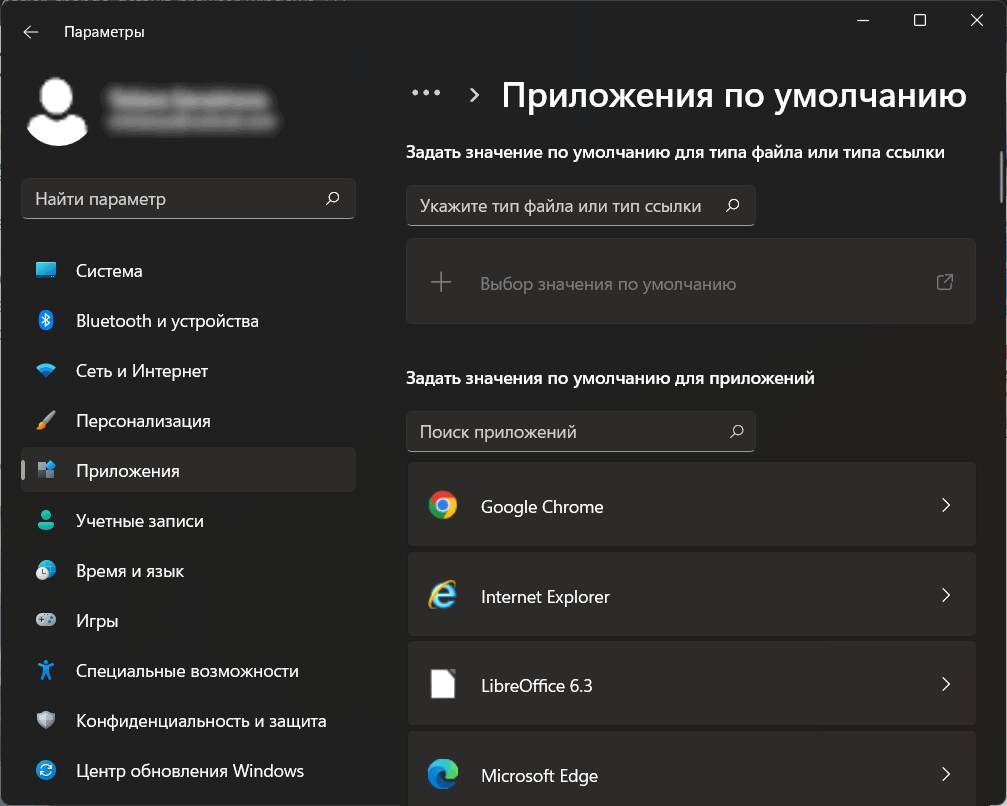Focus the Найти параметр search field

pyautogui.click(x=188, y=198)
